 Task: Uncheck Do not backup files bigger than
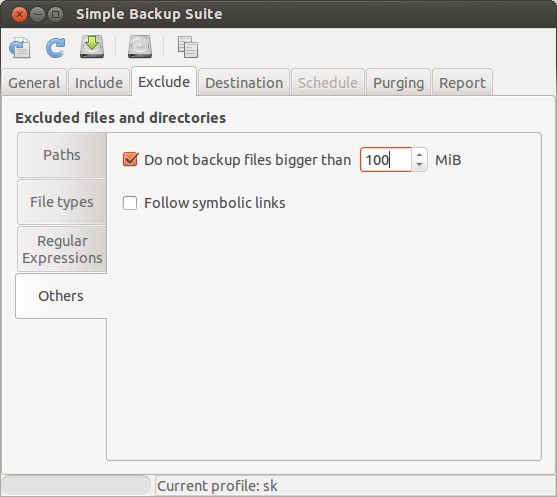point(130,160)
